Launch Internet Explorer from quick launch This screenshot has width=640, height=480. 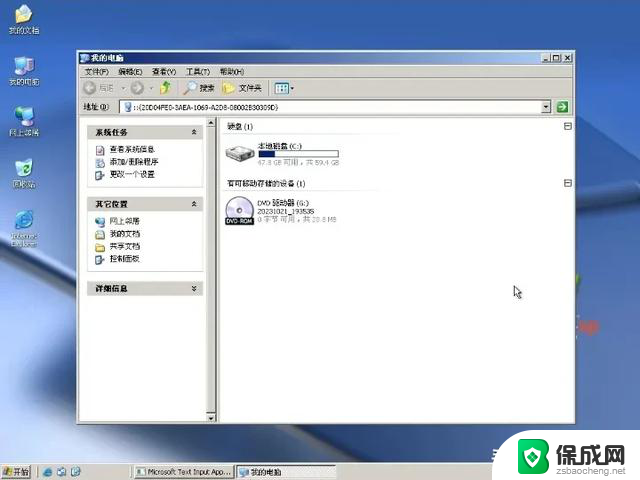[x=47, y=472]
